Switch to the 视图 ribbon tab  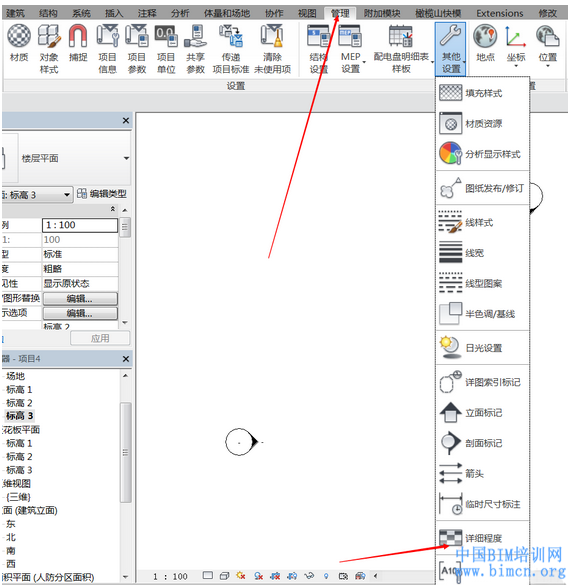pos(307,13)
